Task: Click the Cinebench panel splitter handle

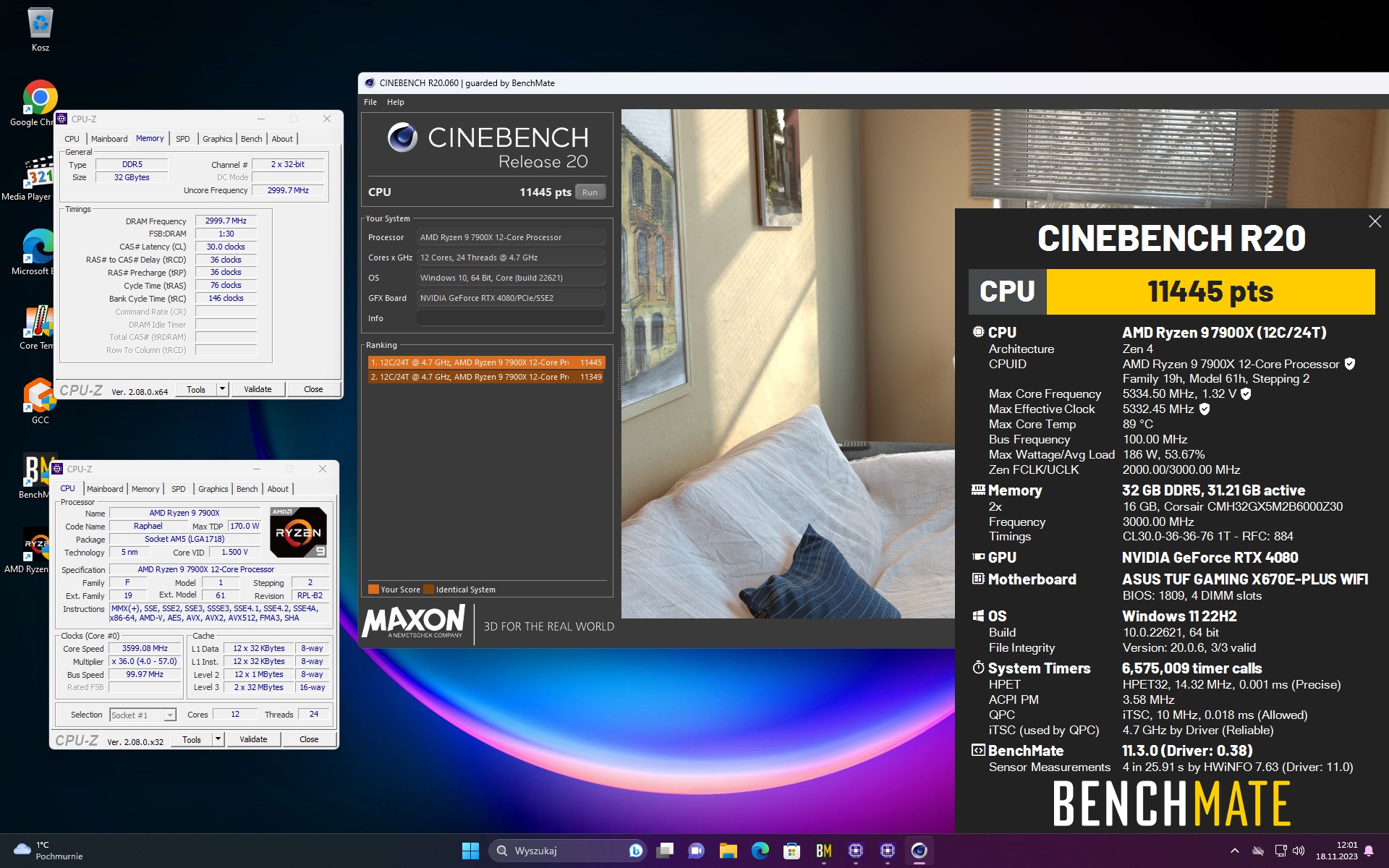Action: click(619, 380)
